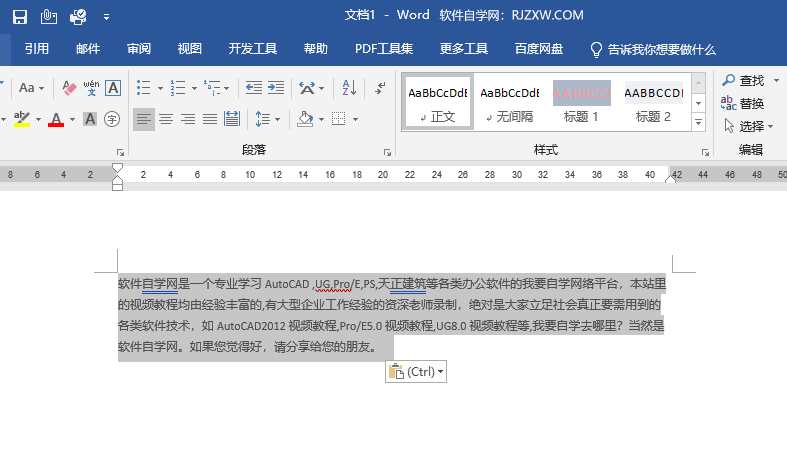The image size is (787, 453).
Task: Select the 正文 style
Action: click(438, 103)
